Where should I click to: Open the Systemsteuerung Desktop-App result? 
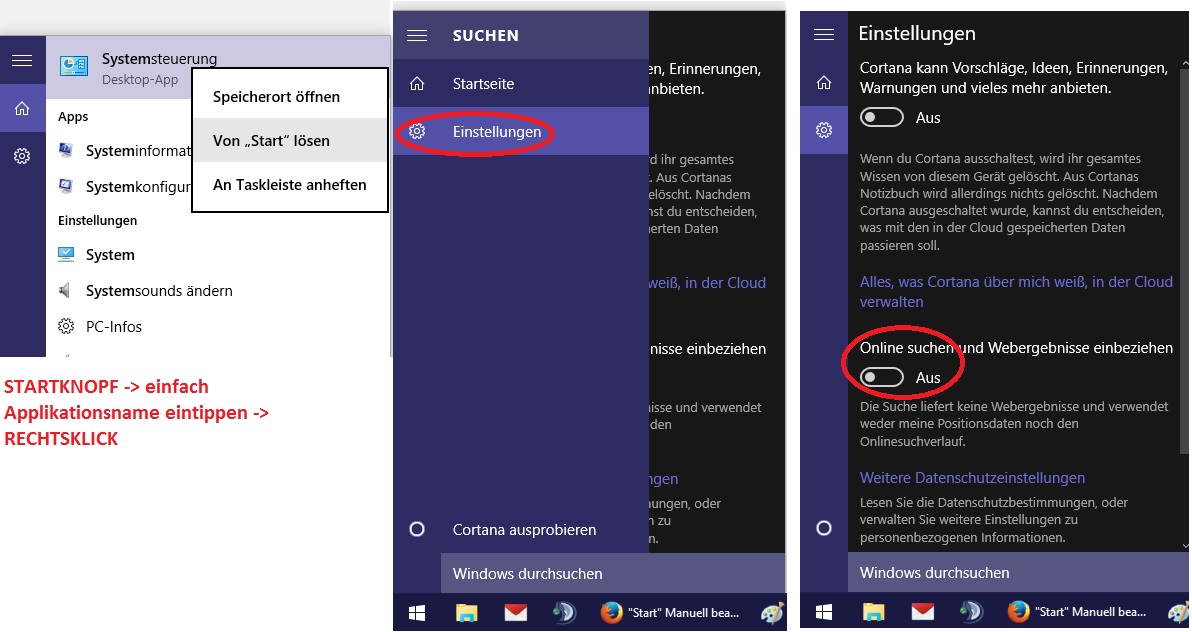[218, 68]
